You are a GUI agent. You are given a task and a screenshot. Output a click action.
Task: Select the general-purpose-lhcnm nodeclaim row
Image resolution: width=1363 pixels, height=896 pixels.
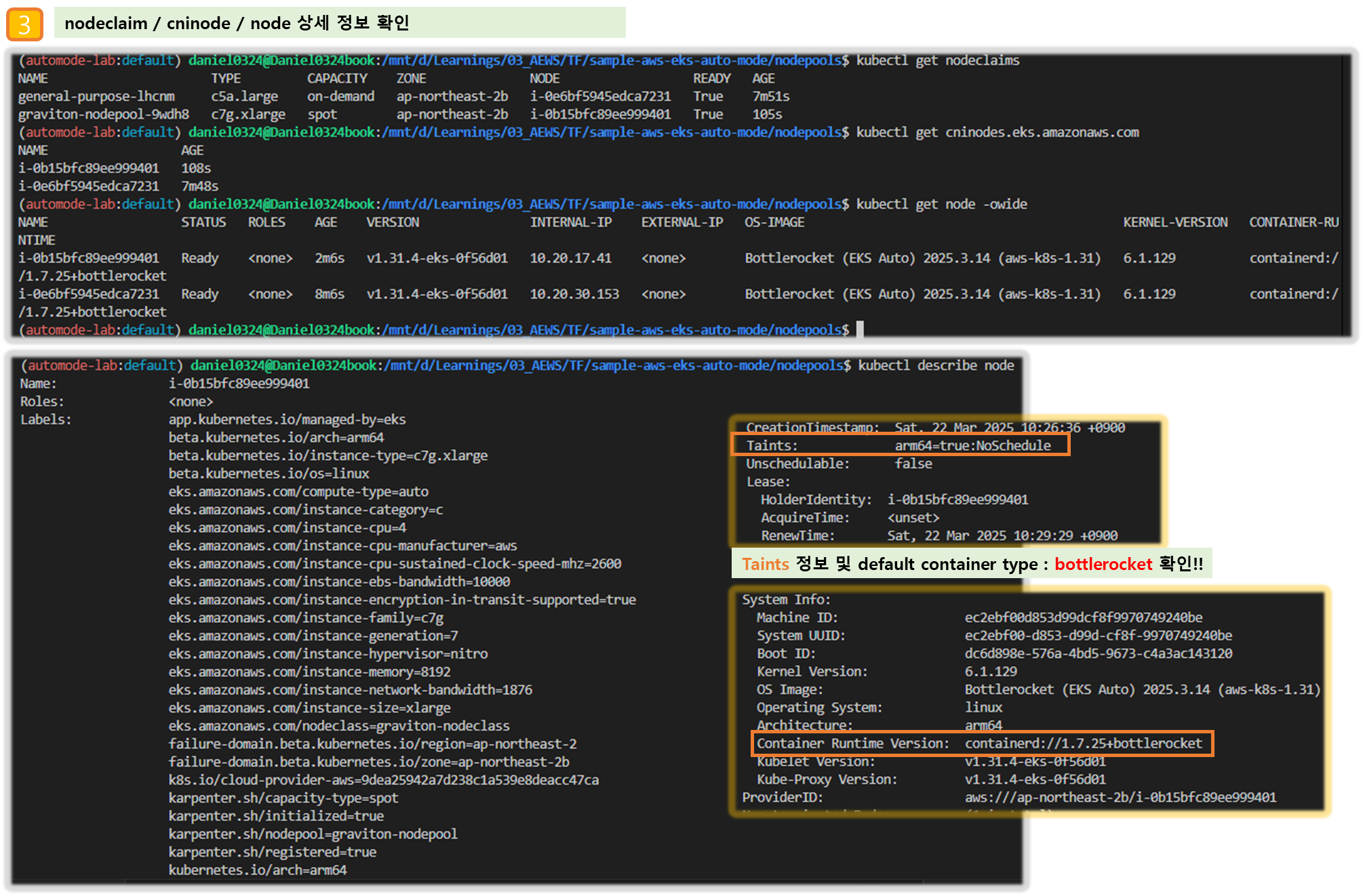(96, 96)
